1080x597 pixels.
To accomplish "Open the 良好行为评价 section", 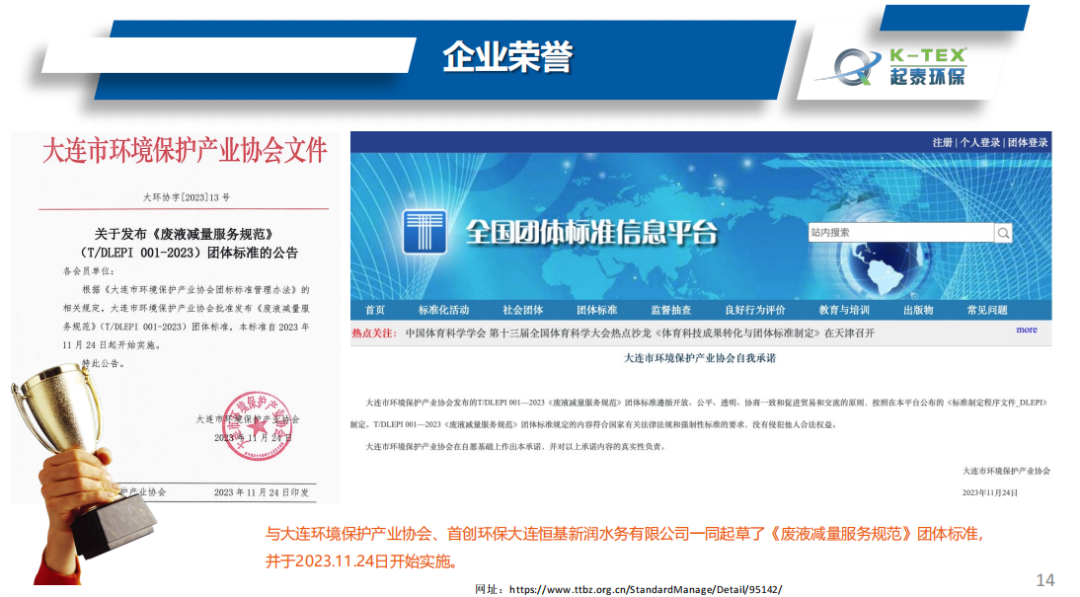I will pyautogui.click(x=758, y=309).
